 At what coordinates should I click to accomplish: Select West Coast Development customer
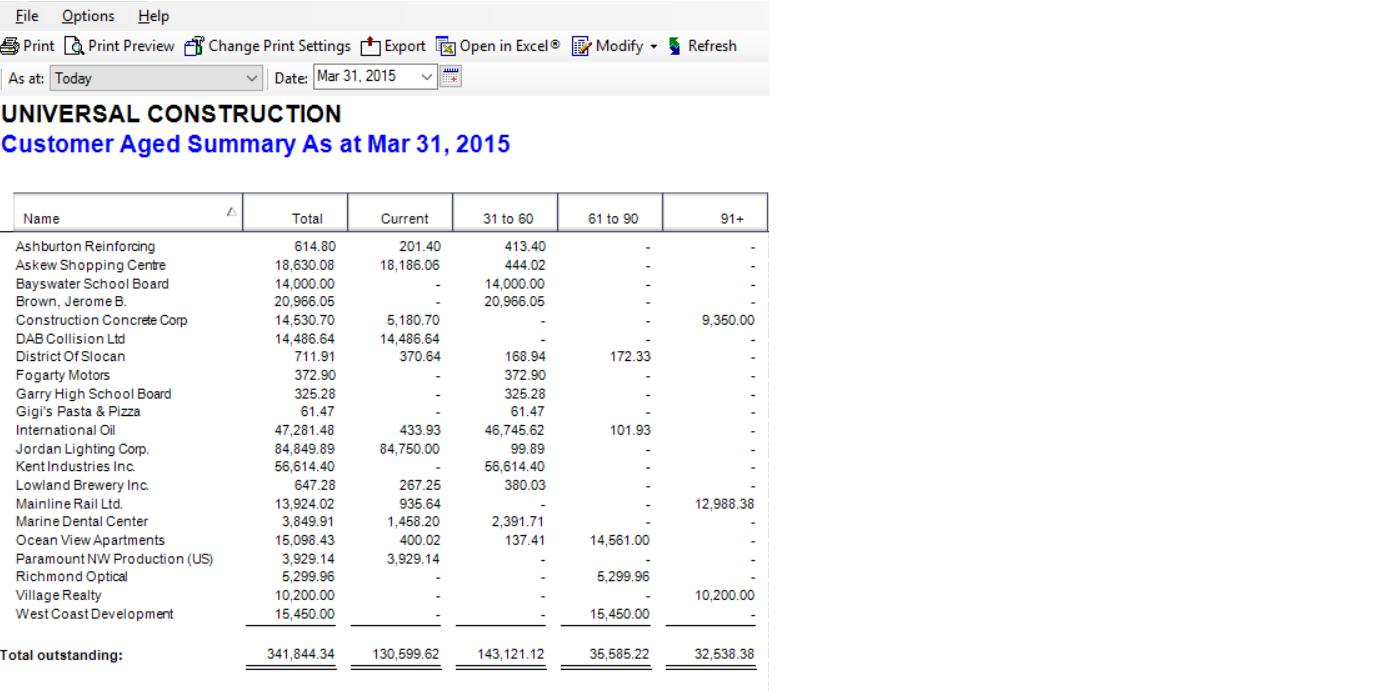coord(94,614)
